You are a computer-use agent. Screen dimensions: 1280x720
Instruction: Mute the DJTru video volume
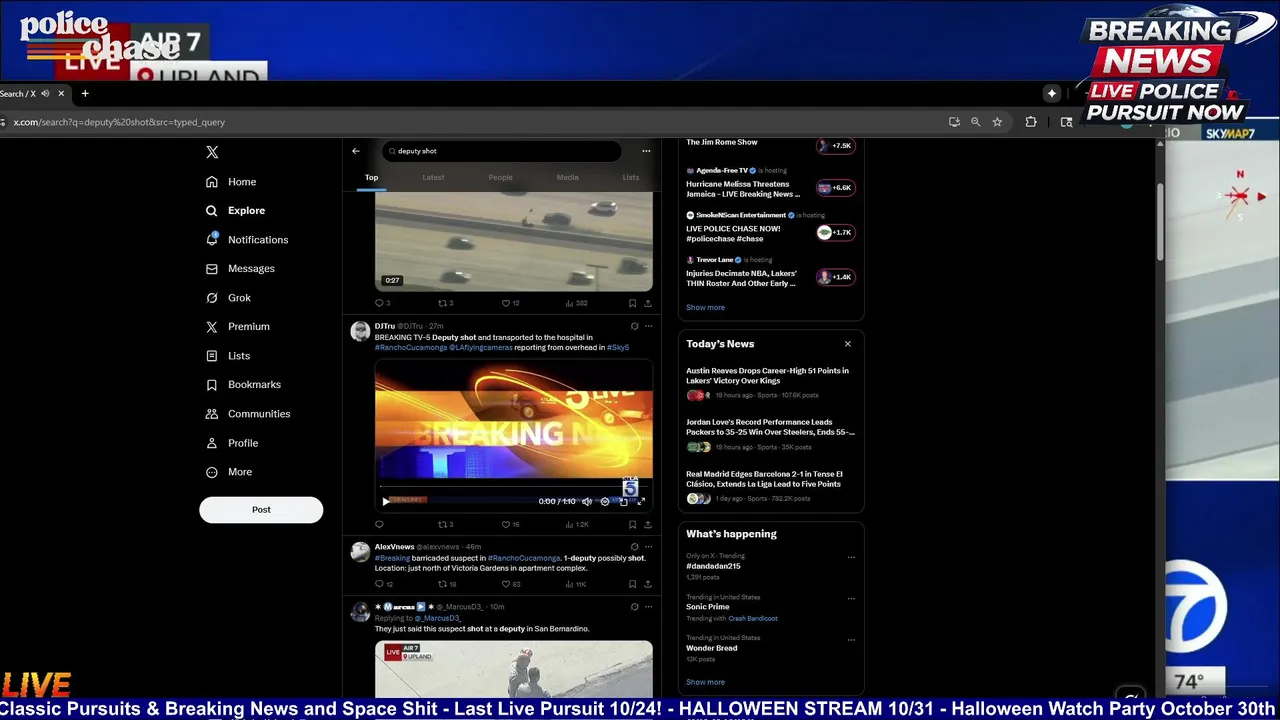click(587, 501)
